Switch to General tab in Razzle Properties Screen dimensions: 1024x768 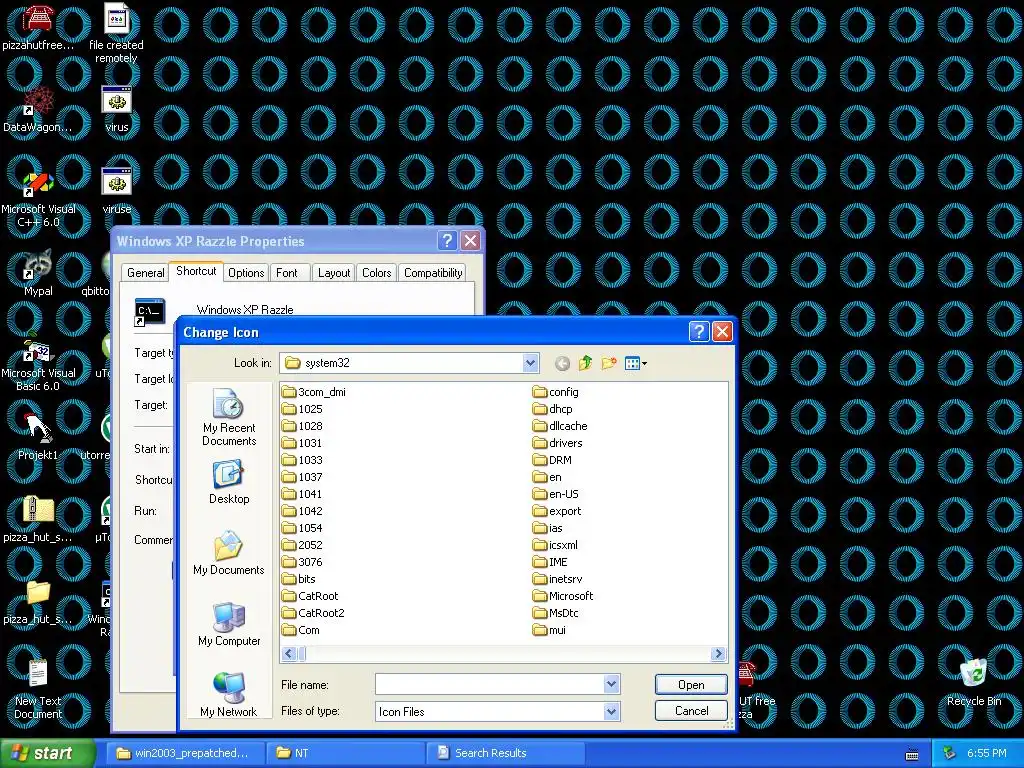(145, 273)
